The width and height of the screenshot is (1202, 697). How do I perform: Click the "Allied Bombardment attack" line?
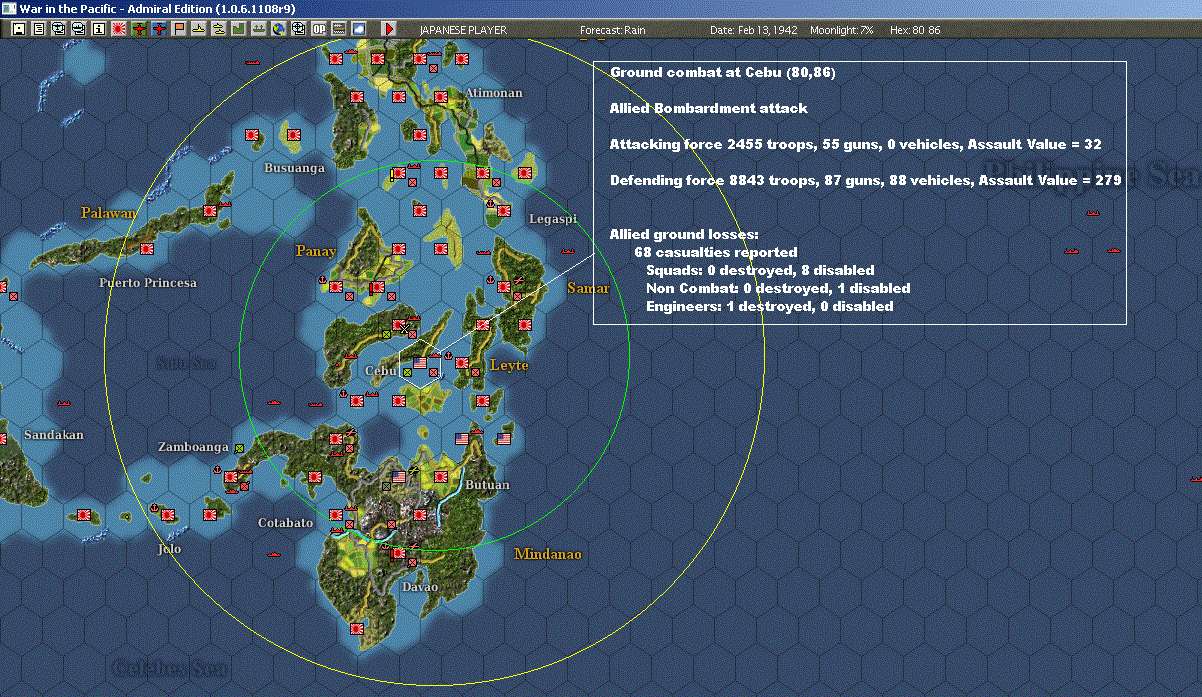[x=709, y=108]
